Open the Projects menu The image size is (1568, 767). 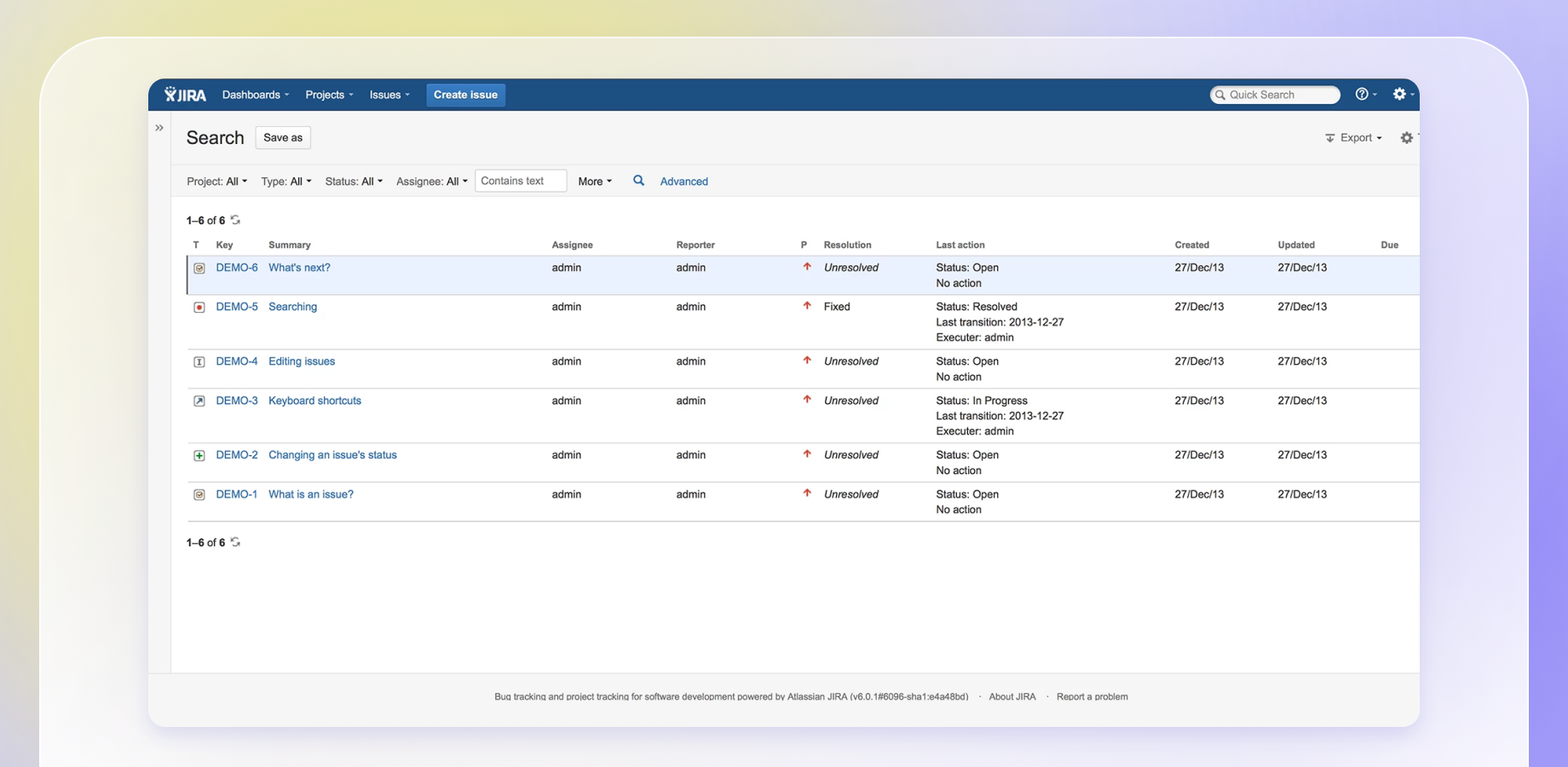coord(329,95)
